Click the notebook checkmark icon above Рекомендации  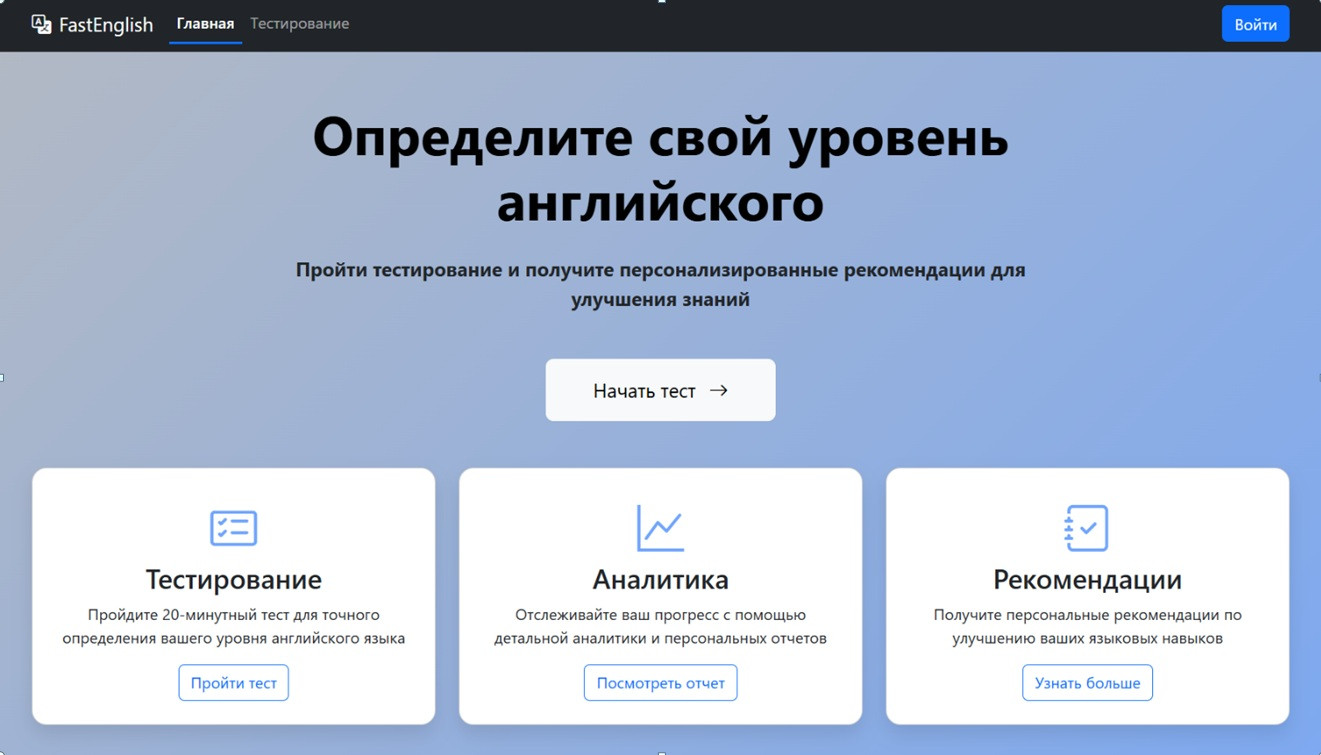click(x=1087, y=528)
